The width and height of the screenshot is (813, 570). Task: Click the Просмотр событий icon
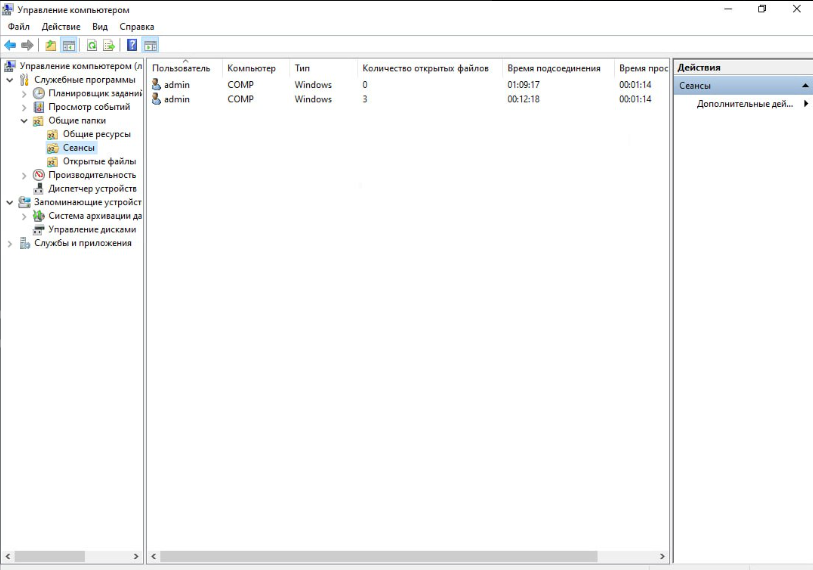point(39,107)
